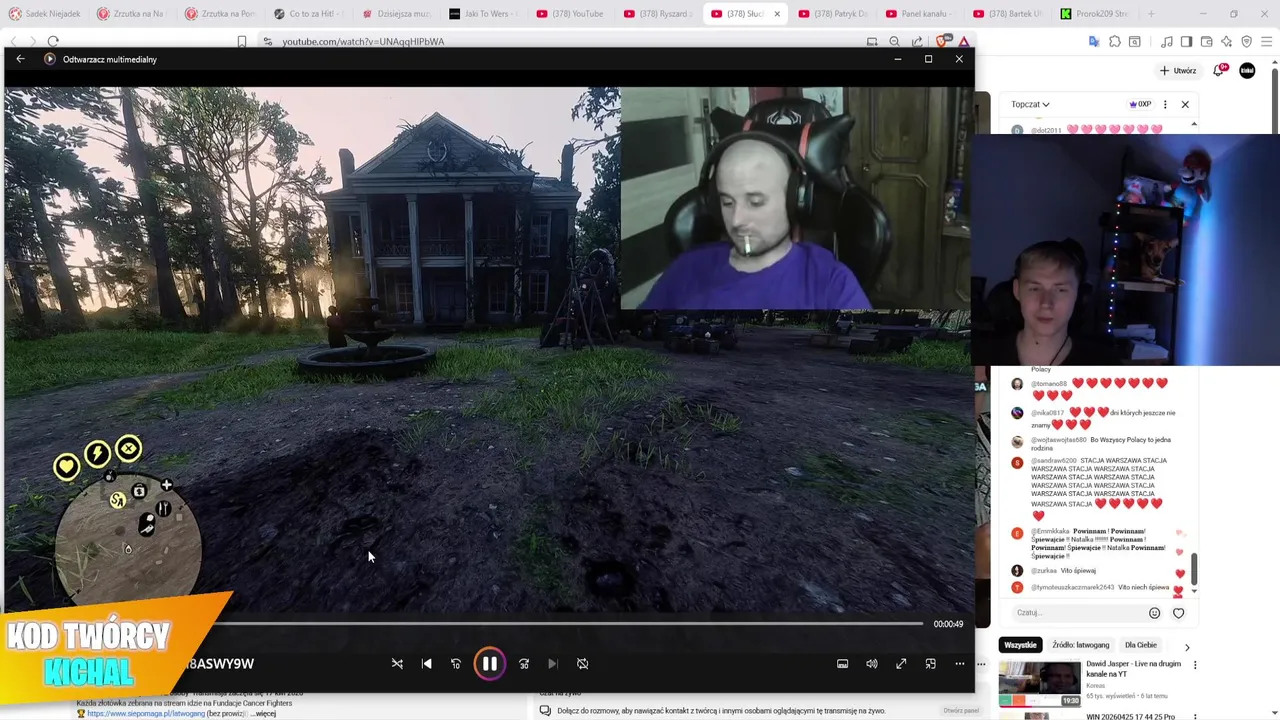Click chat user @sandraw6200 name
This screenshot has height=720, width=1280.
[x=1053, y=461]
